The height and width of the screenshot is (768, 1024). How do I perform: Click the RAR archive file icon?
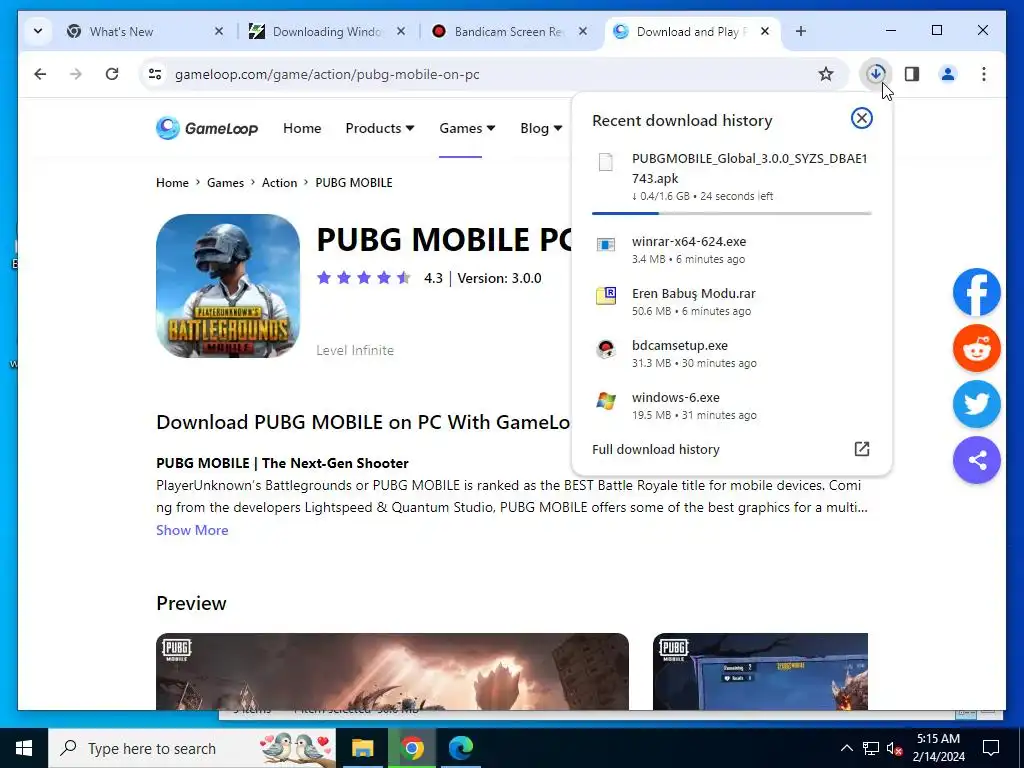[x=606, y=296]
